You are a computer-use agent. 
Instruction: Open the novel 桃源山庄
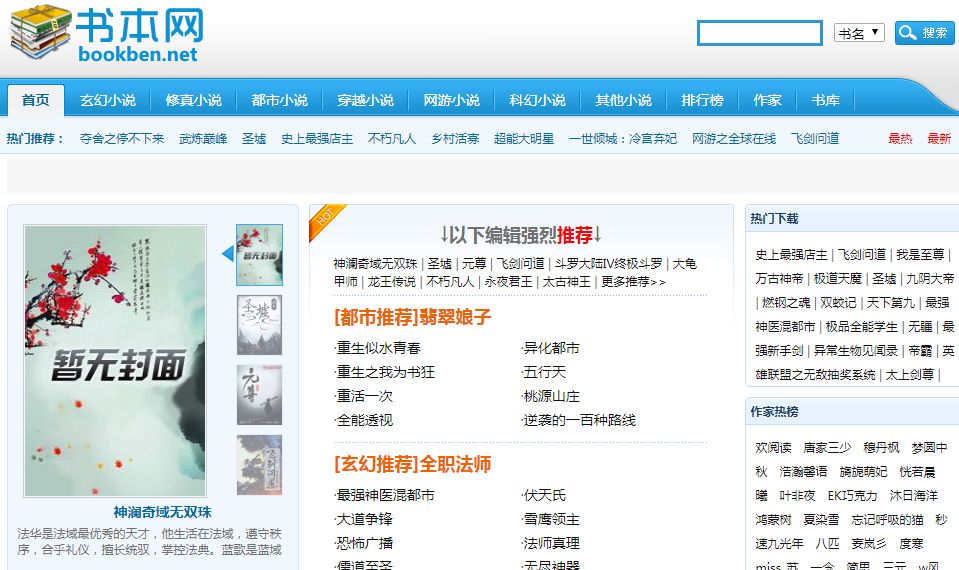[x=551, y=396]
